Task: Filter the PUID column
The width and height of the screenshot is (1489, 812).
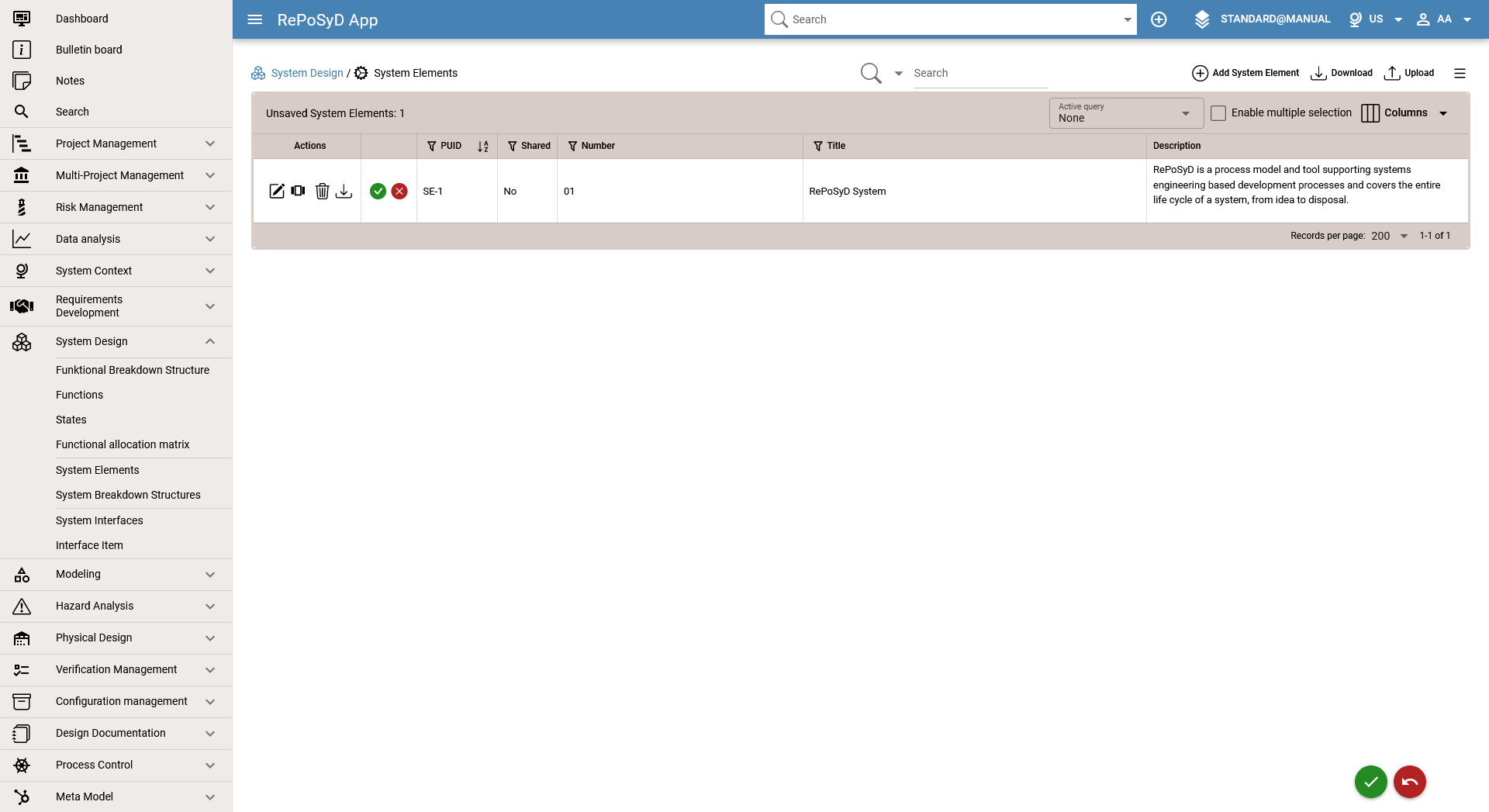Action: point(432,146)
